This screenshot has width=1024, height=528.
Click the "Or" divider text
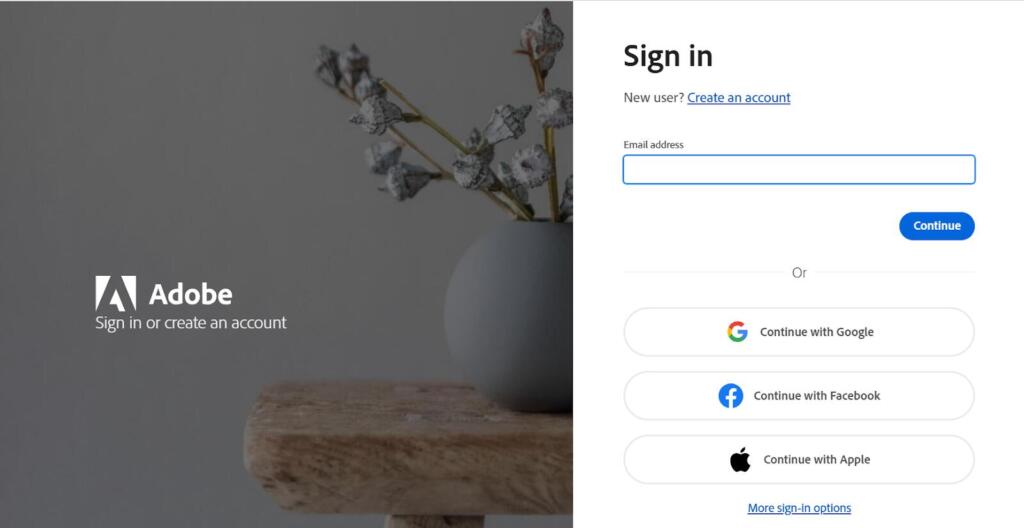tap(799, 272)
